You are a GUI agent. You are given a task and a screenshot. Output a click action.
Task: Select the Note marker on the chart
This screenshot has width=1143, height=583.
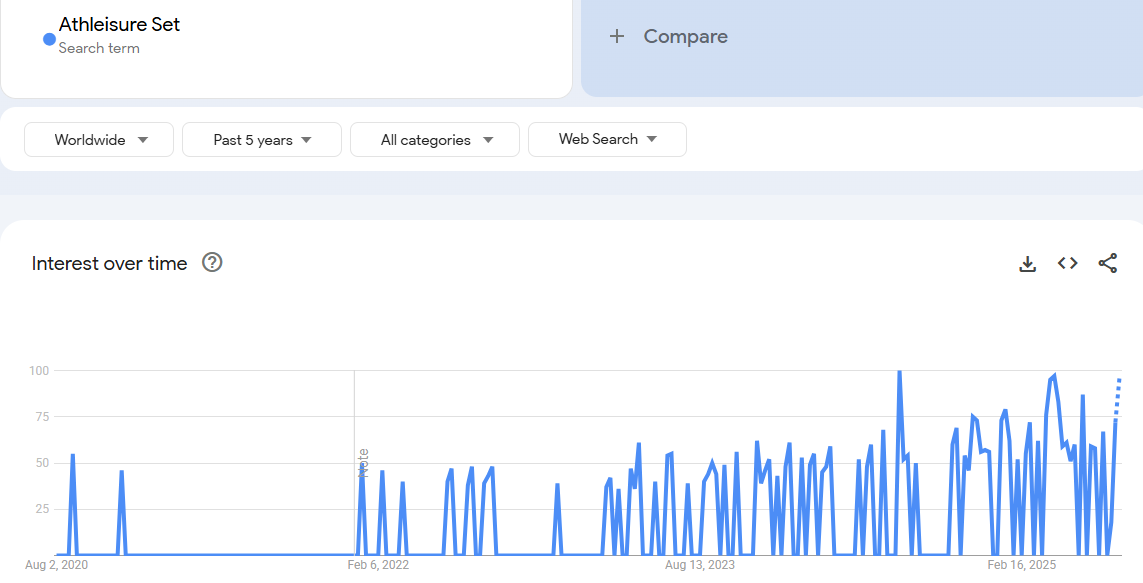[363, 462]
